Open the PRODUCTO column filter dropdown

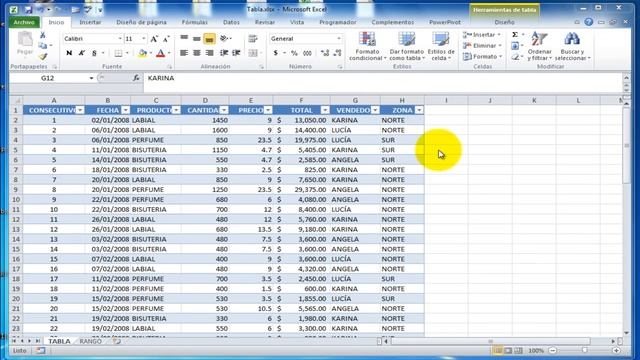coord(176,110)
